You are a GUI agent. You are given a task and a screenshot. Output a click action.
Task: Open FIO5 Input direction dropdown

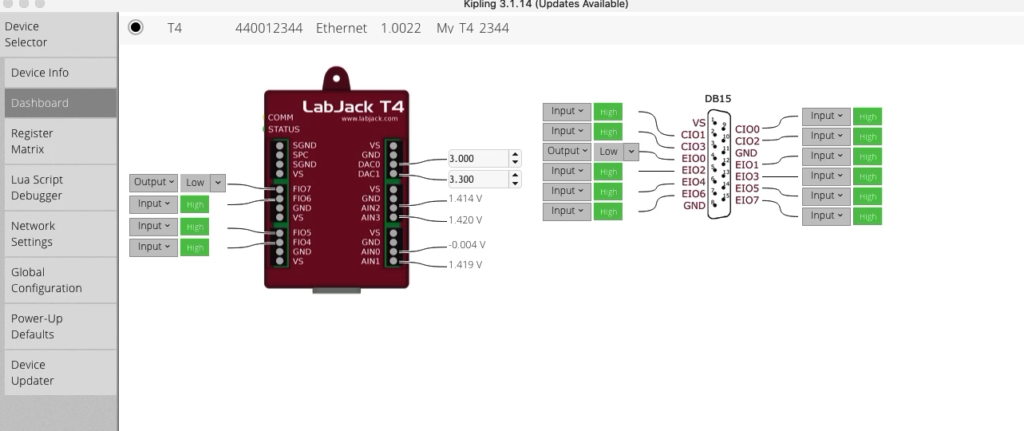pos(153,226)
